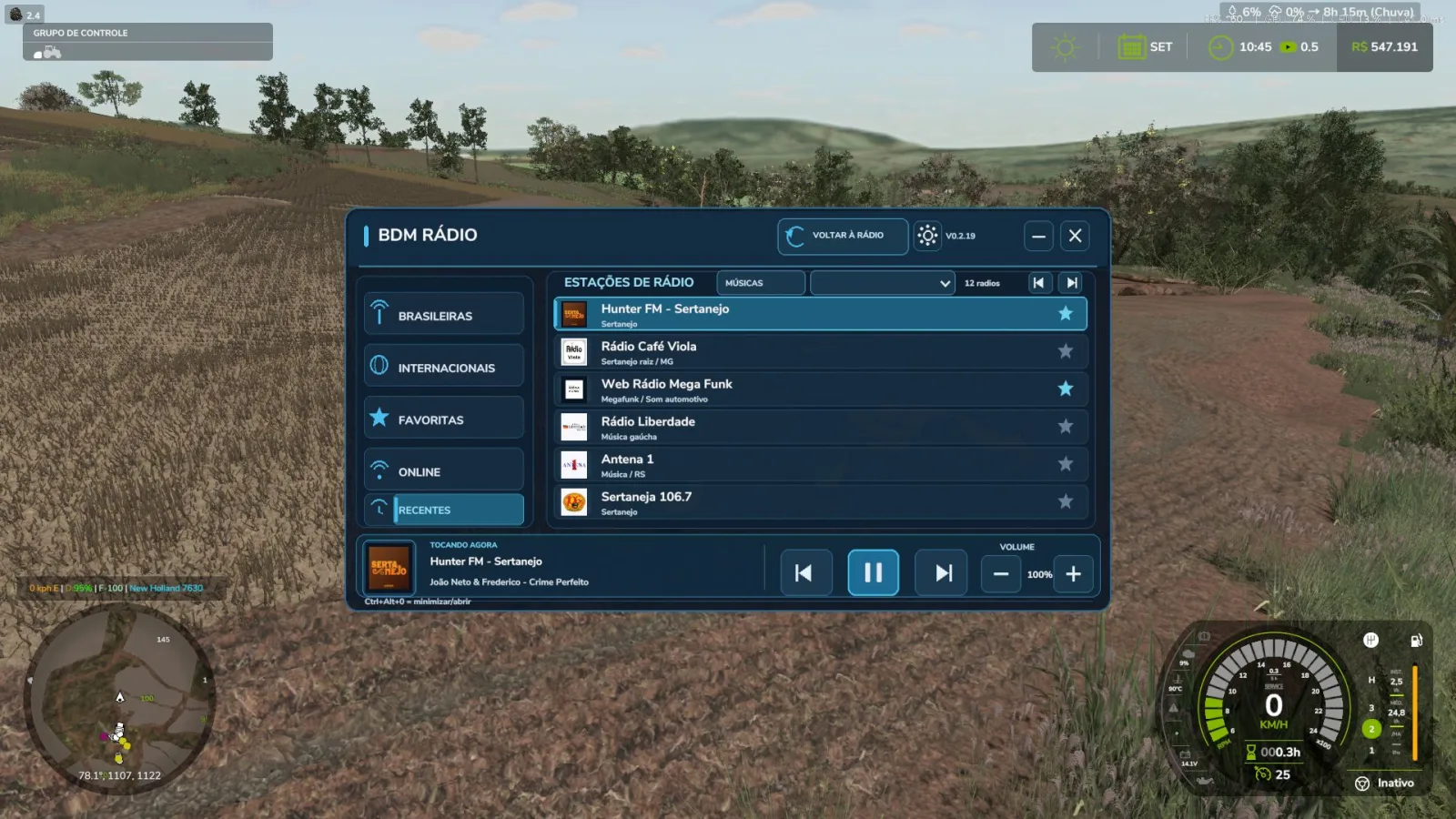Skip to next station in player
The image size is (1456, 819).
coord(943,573)
